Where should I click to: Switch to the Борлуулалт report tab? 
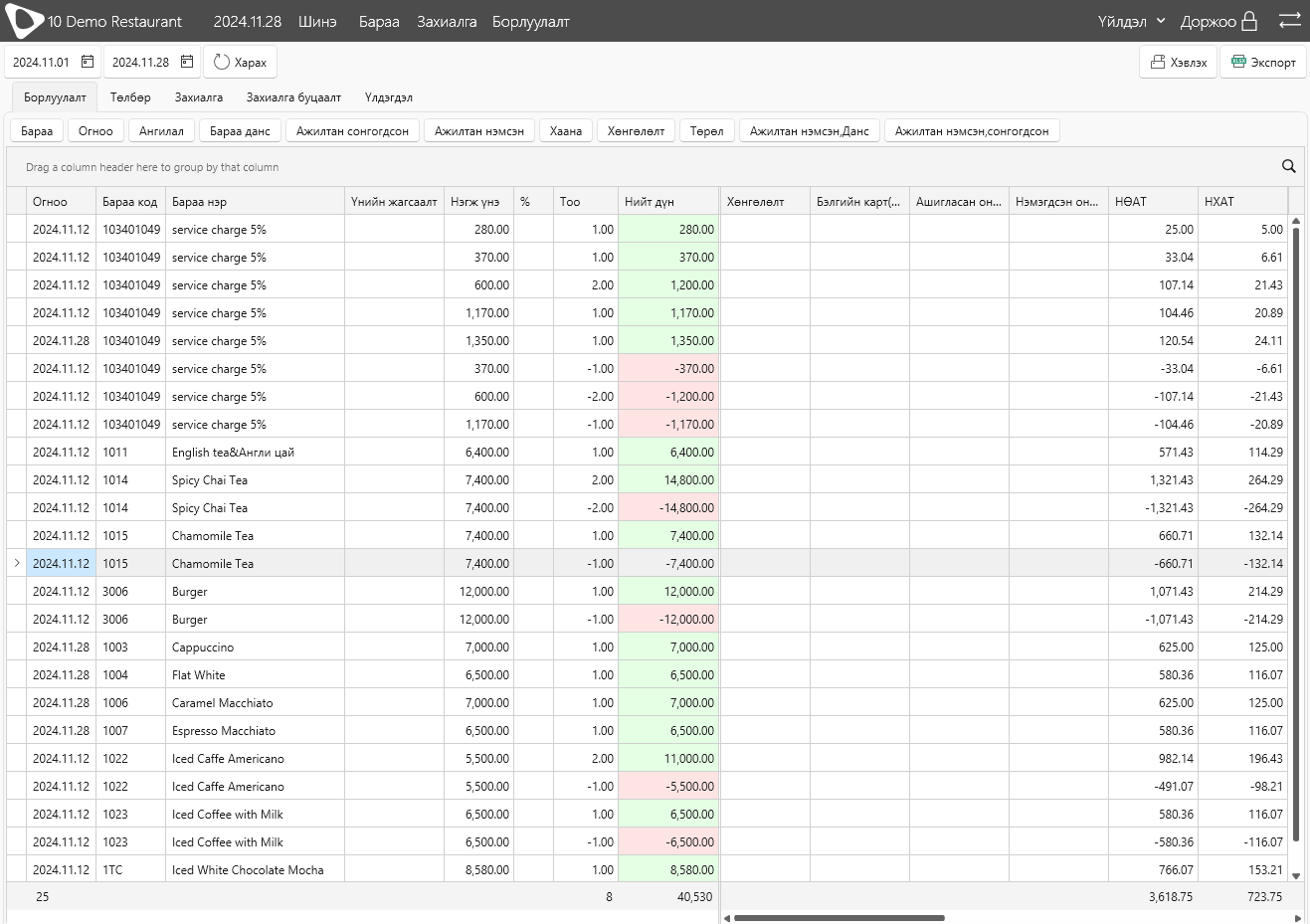55,97
